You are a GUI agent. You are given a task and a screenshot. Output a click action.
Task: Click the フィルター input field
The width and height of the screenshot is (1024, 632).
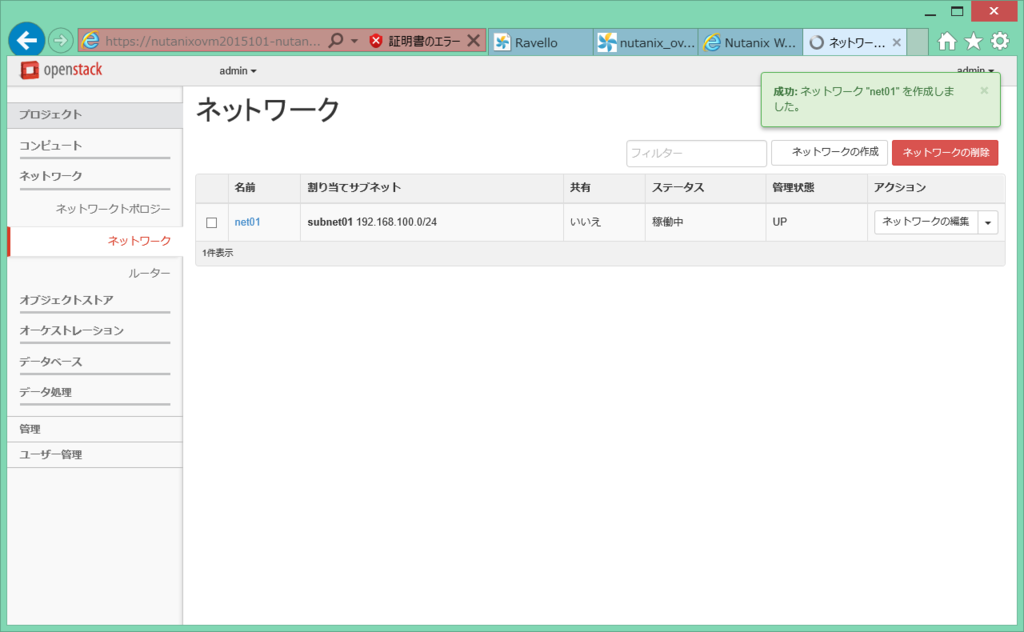point(696,153)
